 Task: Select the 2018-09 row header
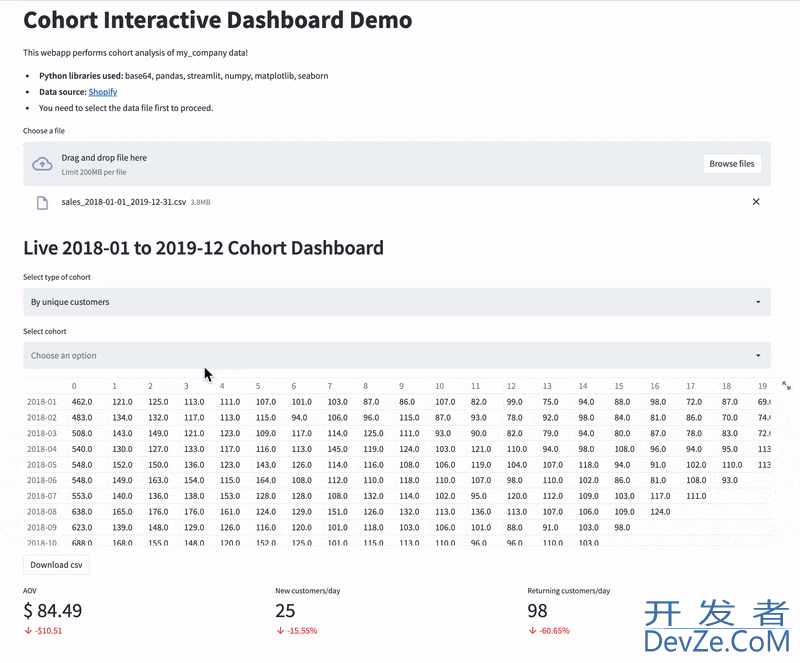[x=42, y=528]
